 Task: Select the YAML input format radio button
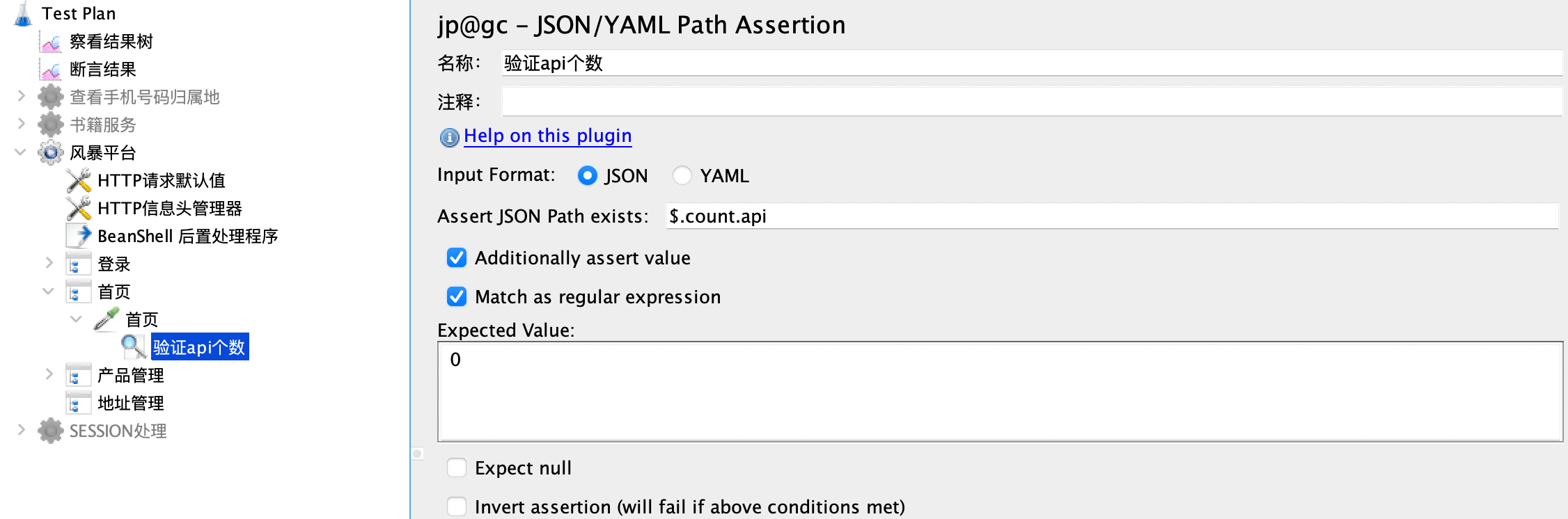(x=682, y=175)
